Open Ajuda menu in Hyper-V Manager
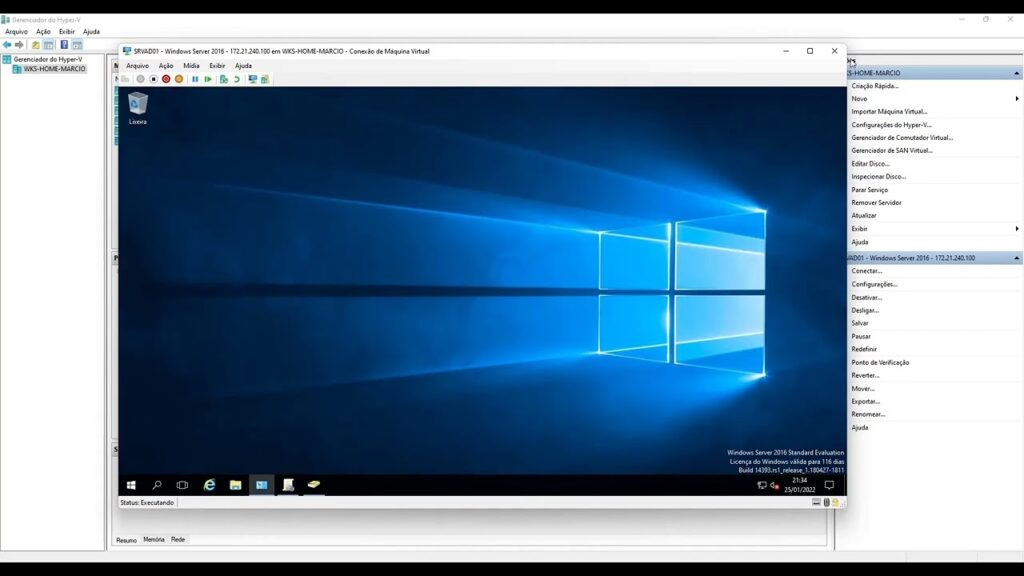1024x576 pixels. point(91,31)
